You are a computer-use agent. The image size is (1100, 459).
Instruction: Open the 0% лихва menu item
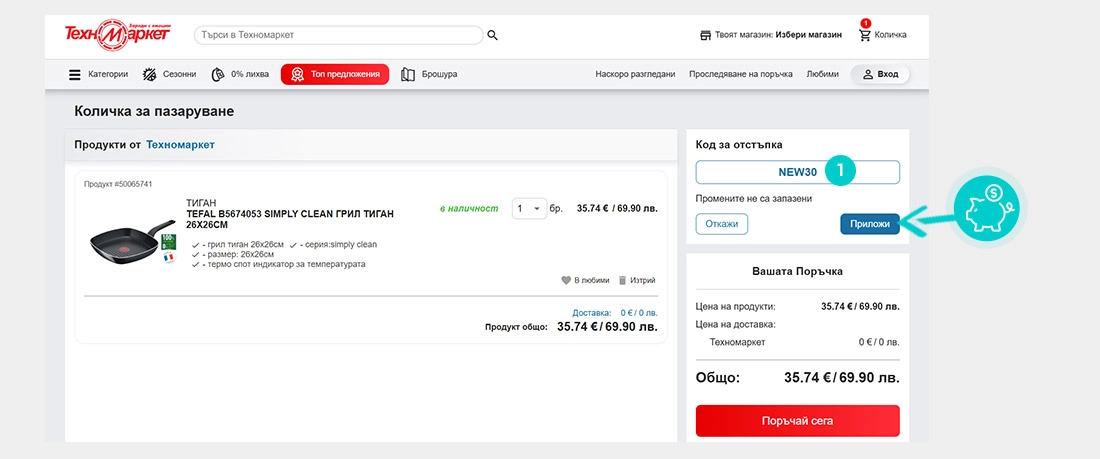(240, 74)
